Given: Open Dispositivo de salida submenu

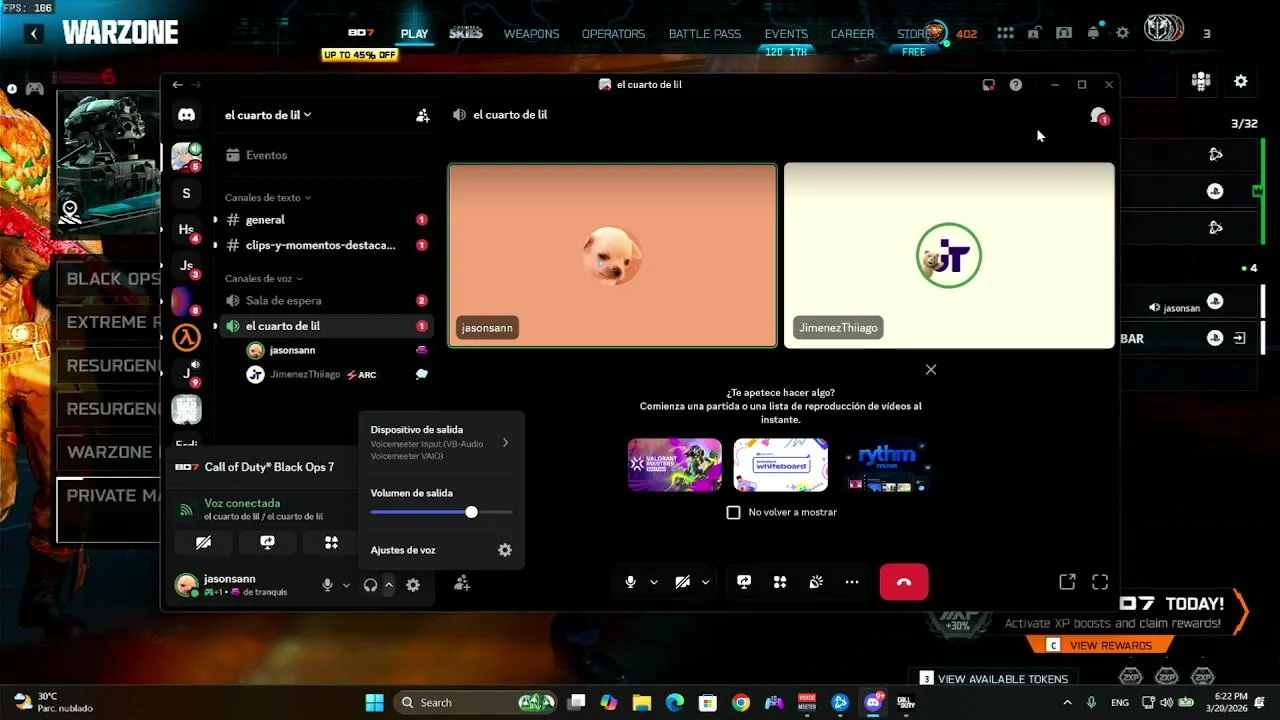Looking at the screenshot, I should pos(440,442).
